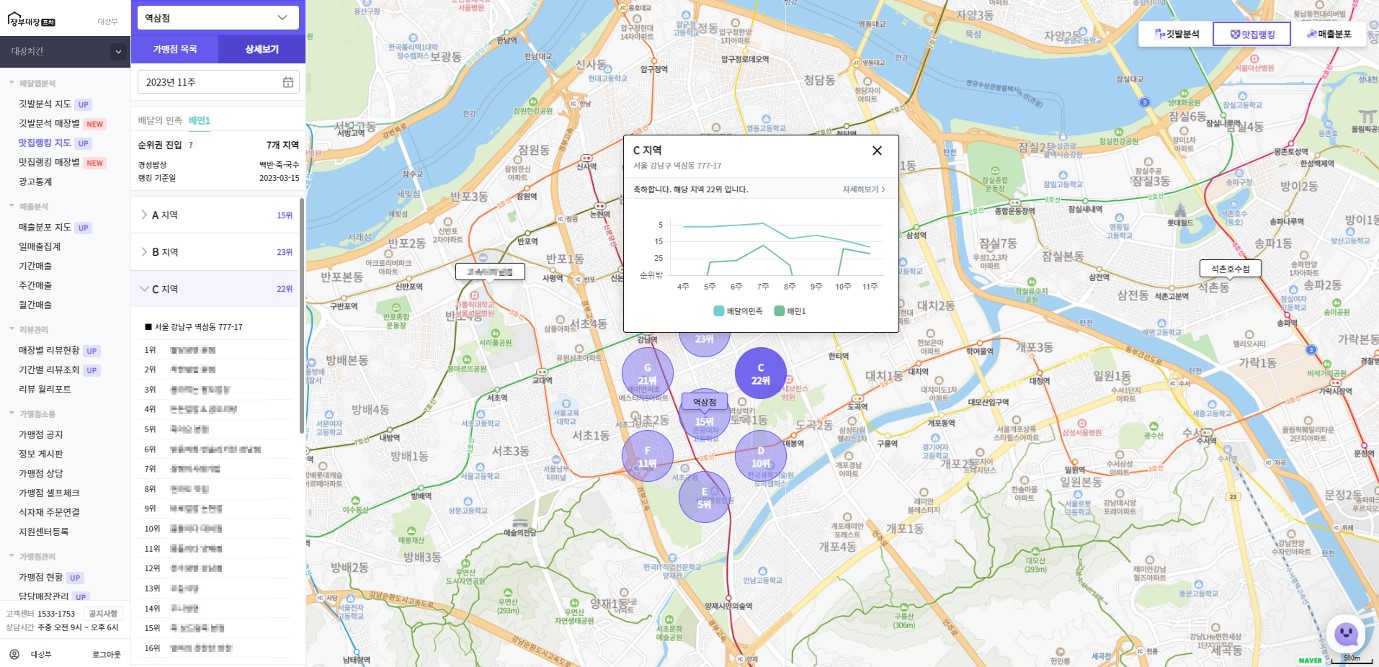Select the 배달의 민족 tab
This screenshot has width=1379, height=667.
[160, 120]
